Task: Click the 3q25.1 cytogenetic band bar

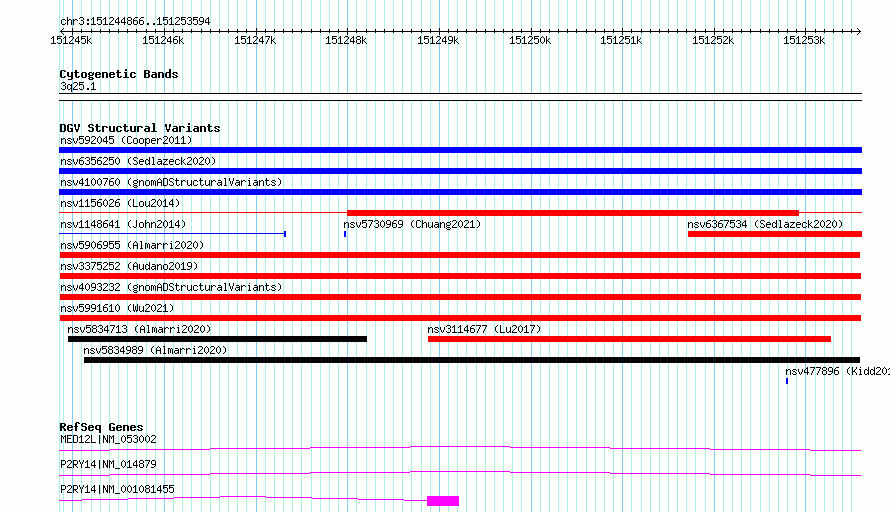Action: (x=460, y=97)
